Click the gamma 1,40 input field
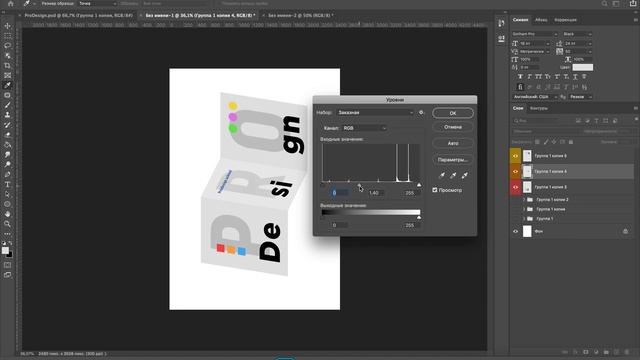640x360 pixels. pos(375,193)
